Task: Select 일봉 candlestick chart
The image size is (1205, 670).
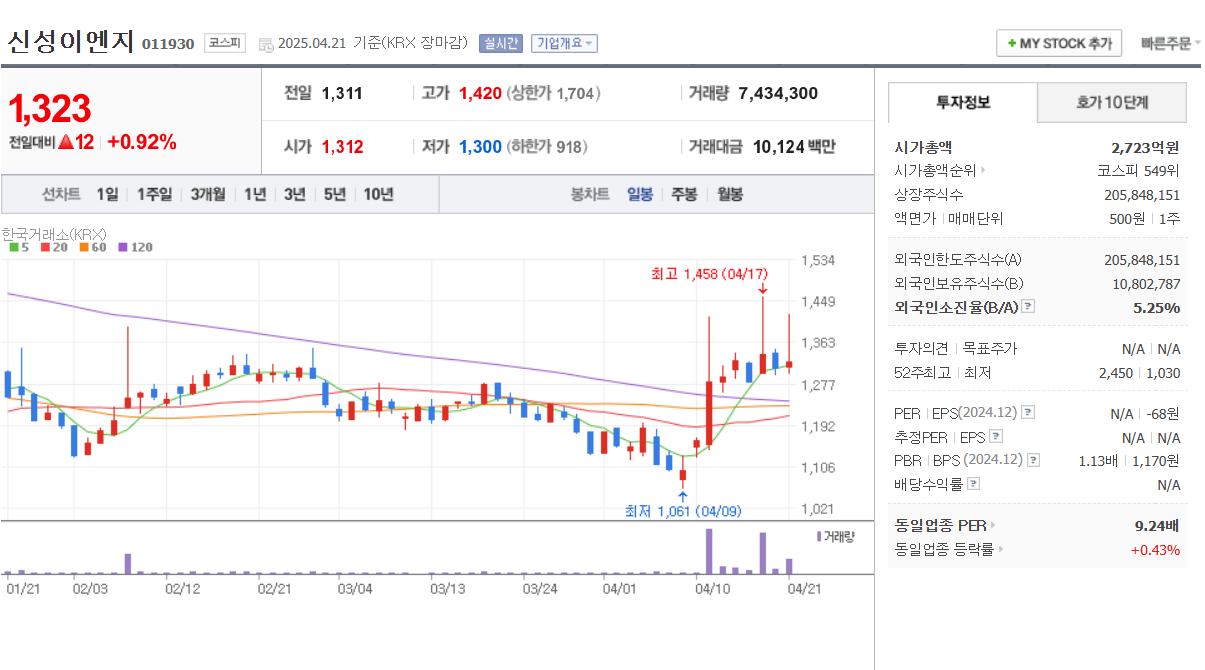Action: (640, 194)
